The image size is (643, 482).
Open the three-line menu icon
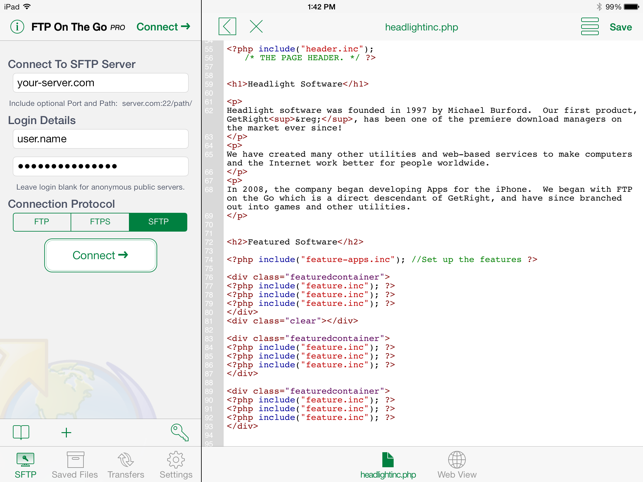tap(590, 27)
